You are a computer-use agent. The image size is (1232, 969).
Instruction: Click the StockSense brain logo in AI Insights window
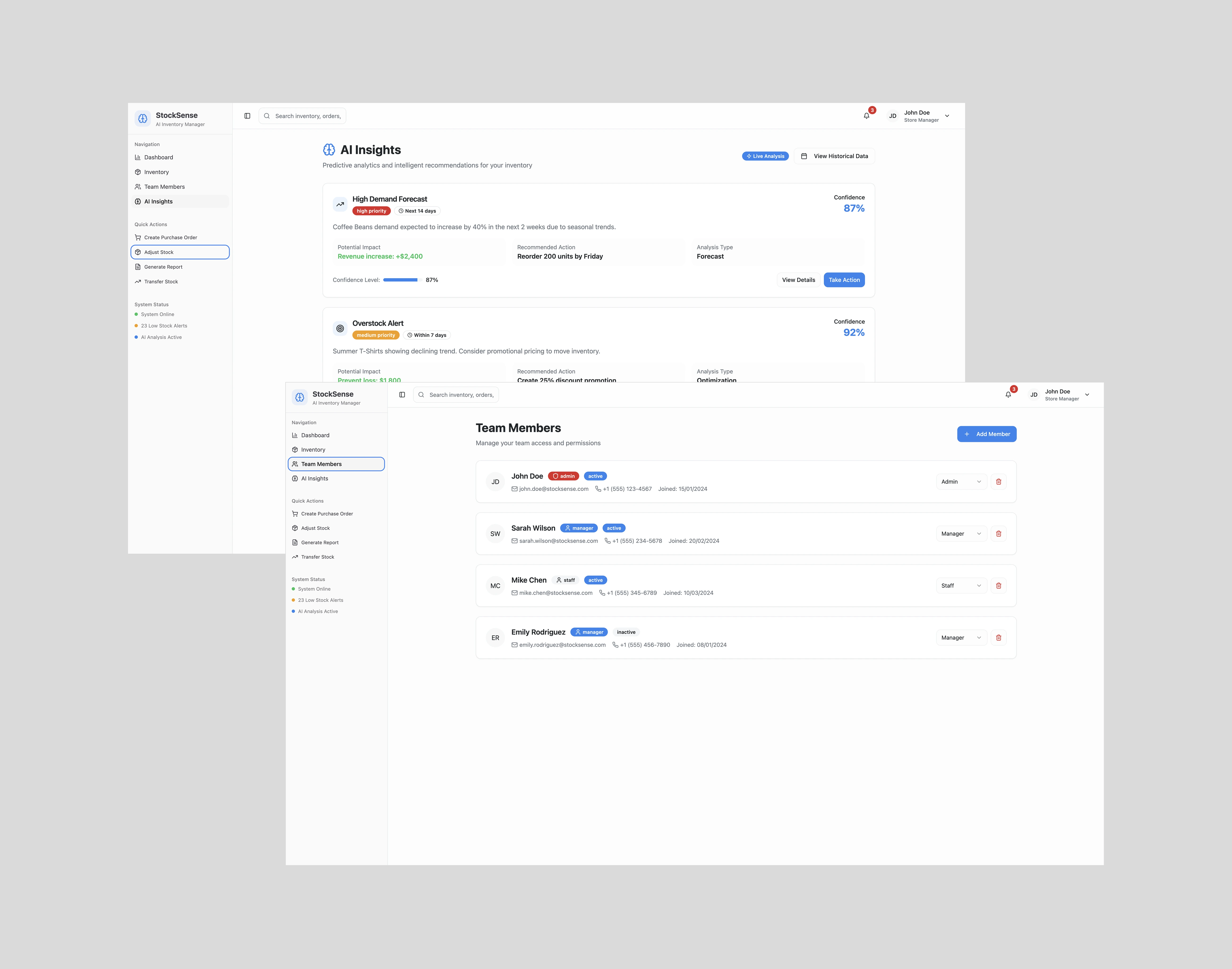(143, 119)
